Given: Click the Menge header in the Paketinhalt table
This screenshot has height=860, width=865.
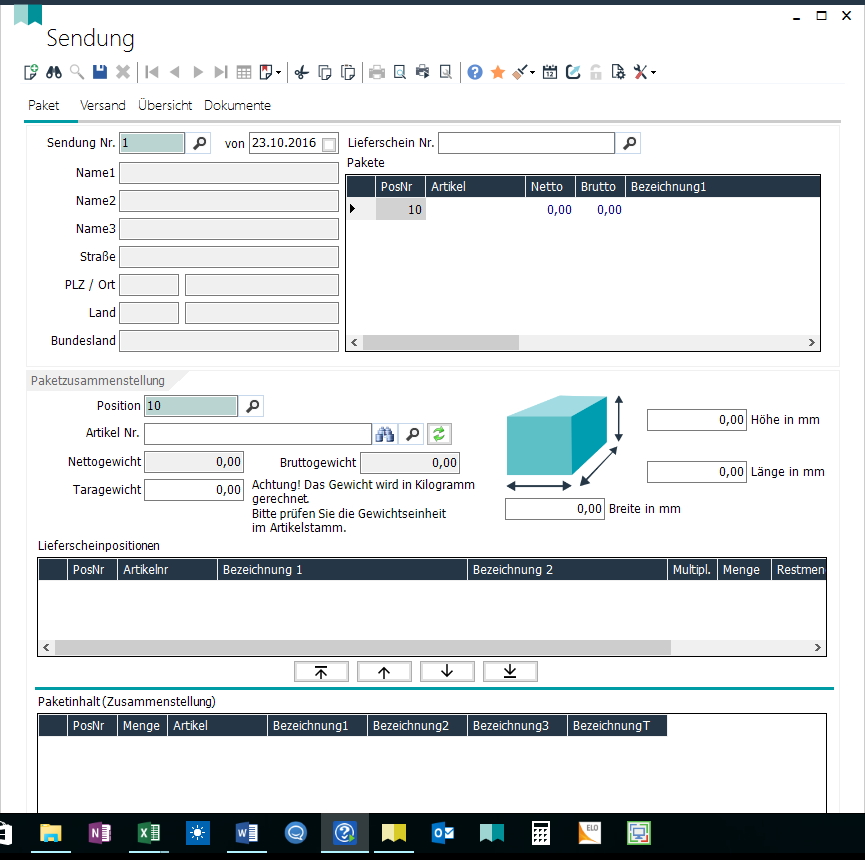Looking at the screenshot, I should [x=142, y=726].
